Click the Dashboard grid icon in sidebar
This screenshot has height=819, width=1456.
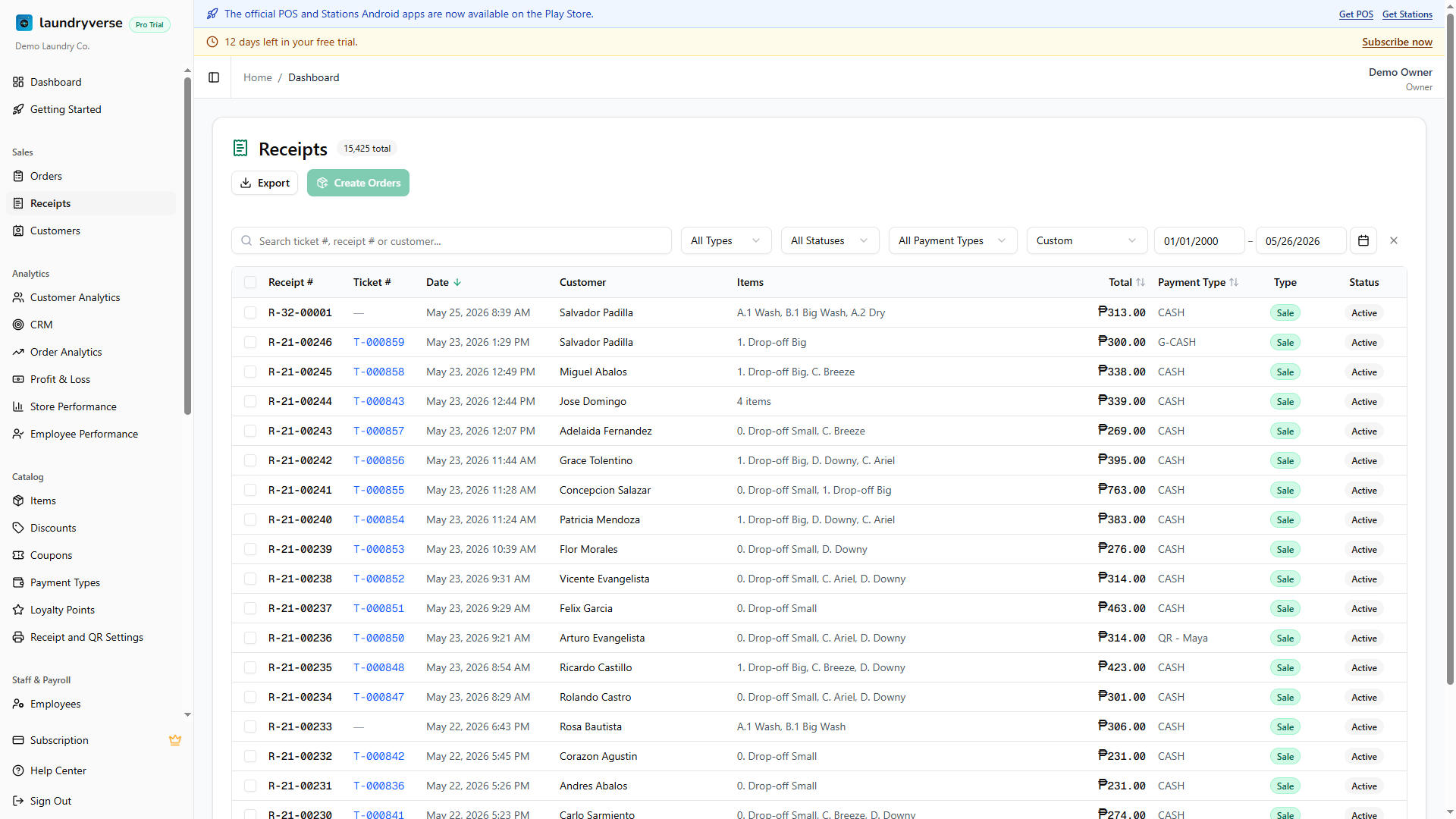(x=18, y=82)
